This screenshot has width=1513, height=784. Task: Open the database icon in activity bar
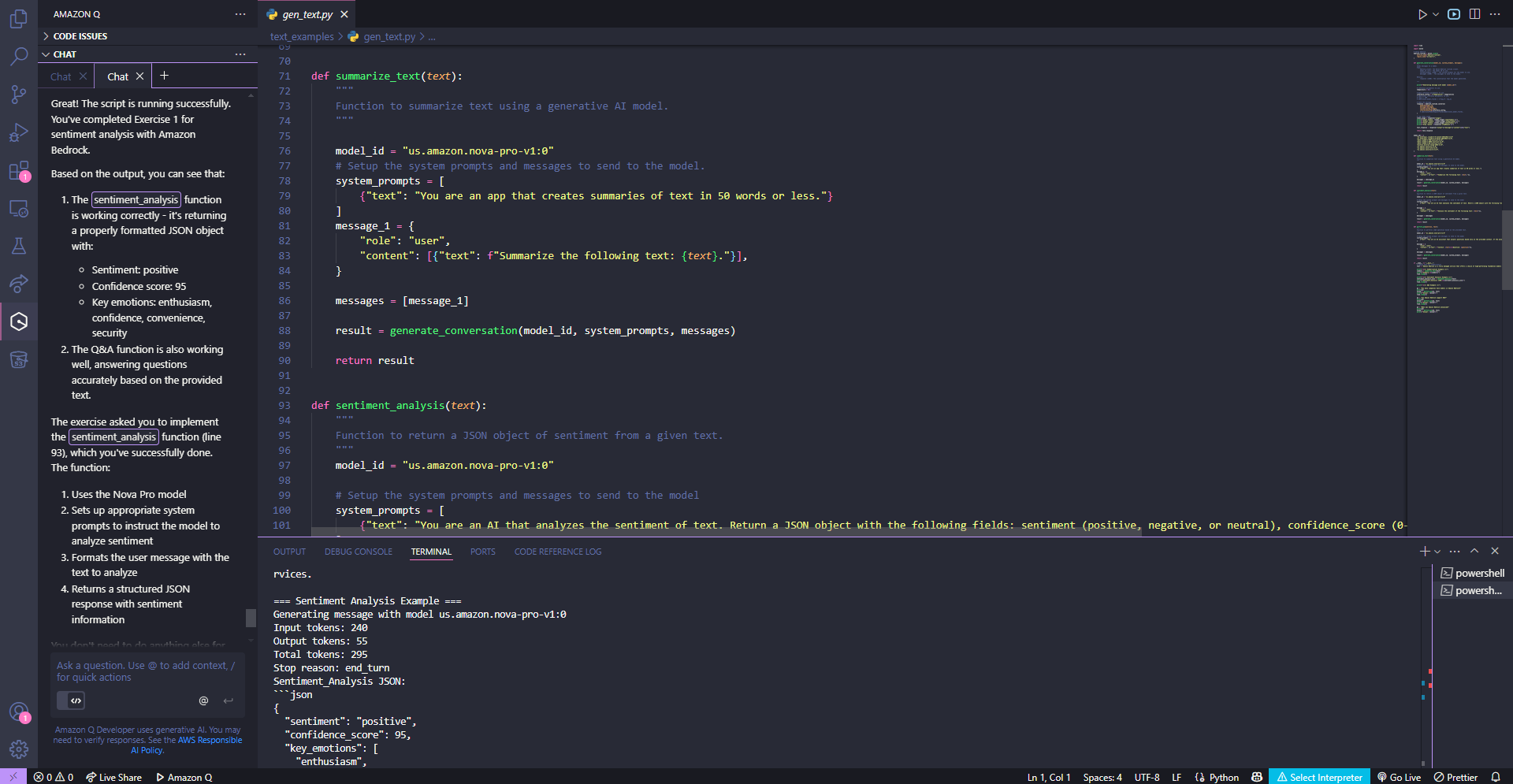coord(19,360)
